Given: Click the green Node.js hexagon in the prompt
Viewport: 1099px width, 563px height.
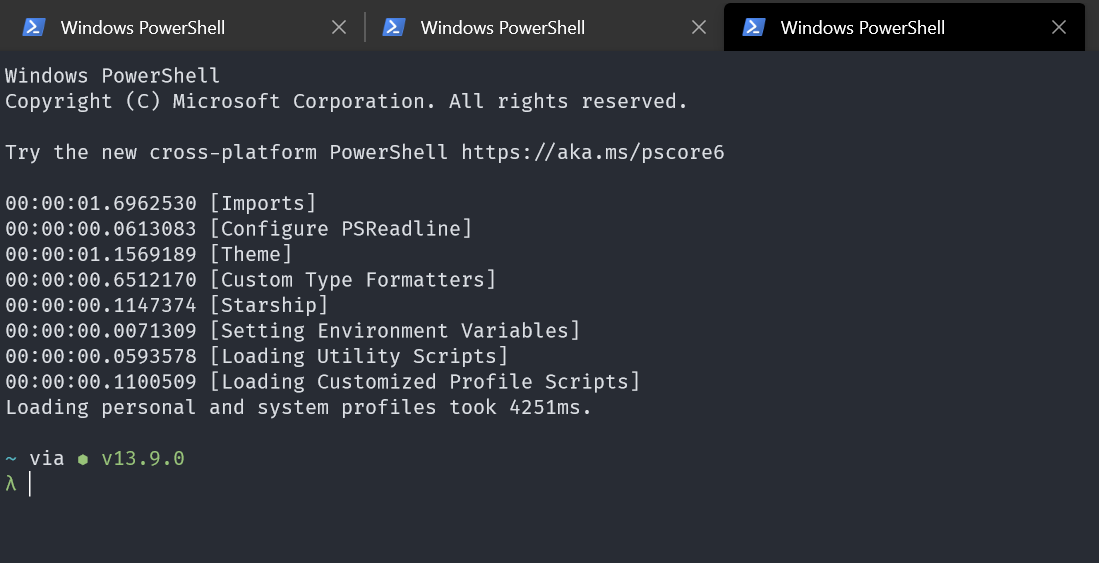Looking at the screenshot, I should click(x=83, y=459).
